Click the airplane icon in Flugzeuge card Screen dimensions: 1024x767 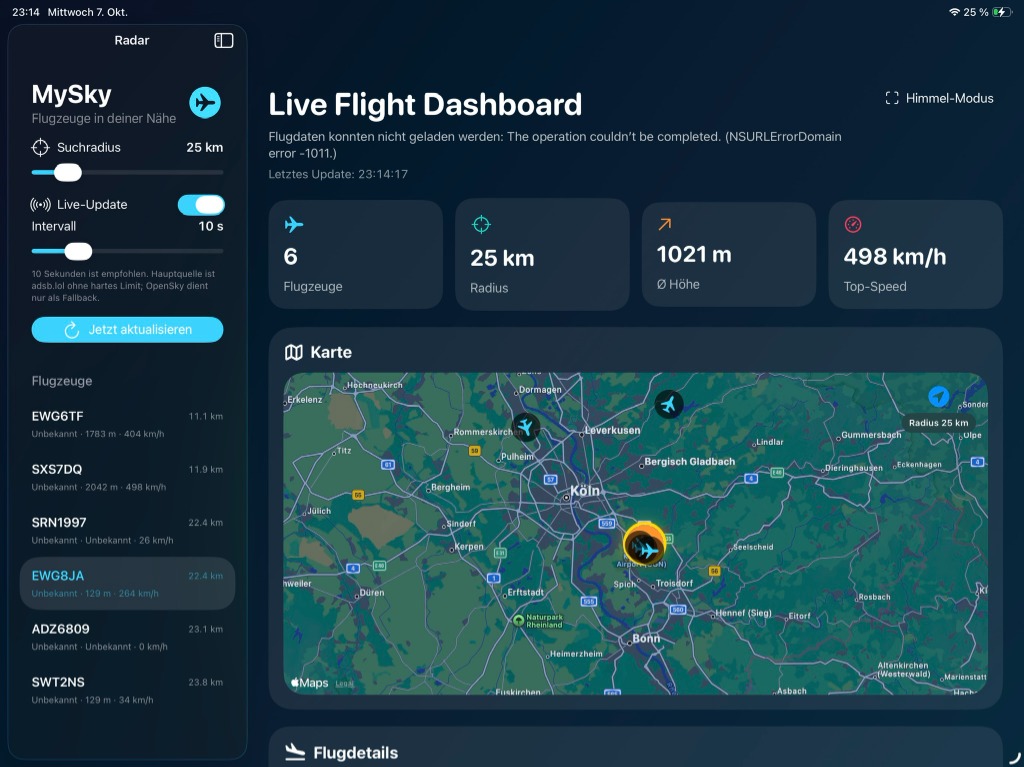pyautogui.click(x=294, y=225)
